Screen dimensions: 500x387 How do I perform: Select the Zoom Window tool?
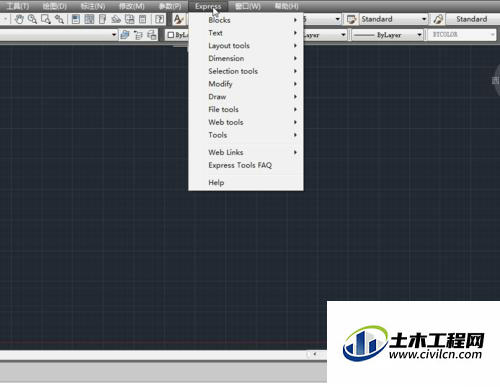pos(46,19)
